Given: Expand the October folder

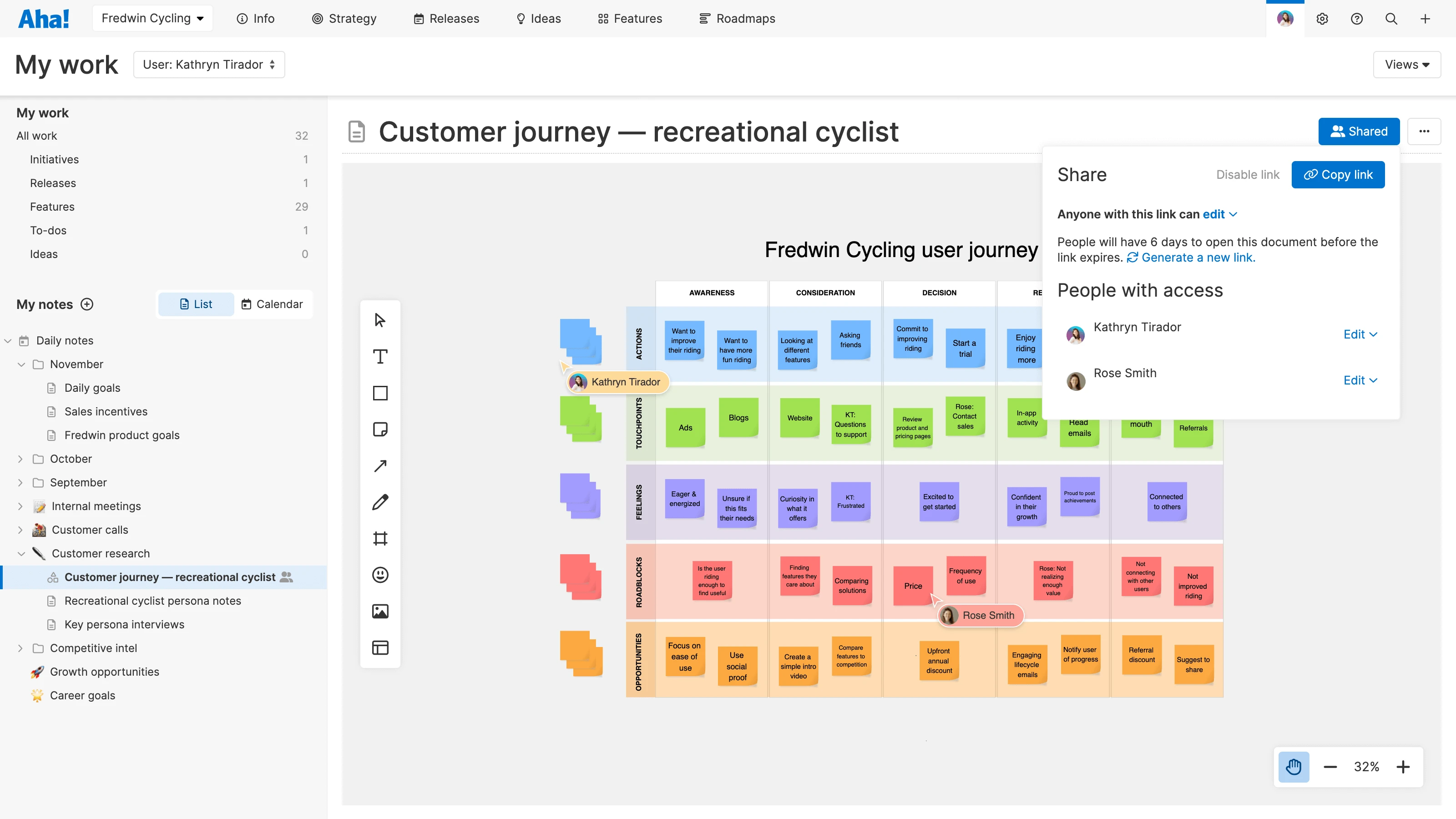Looking at the screenshot, I should (x=20, y=459).
